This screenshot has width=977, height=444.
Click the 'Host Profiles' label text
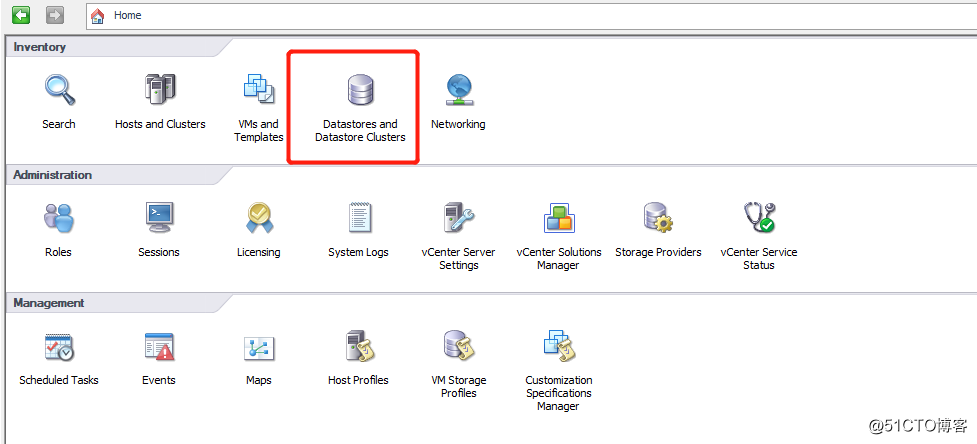(x=358, y=380)
